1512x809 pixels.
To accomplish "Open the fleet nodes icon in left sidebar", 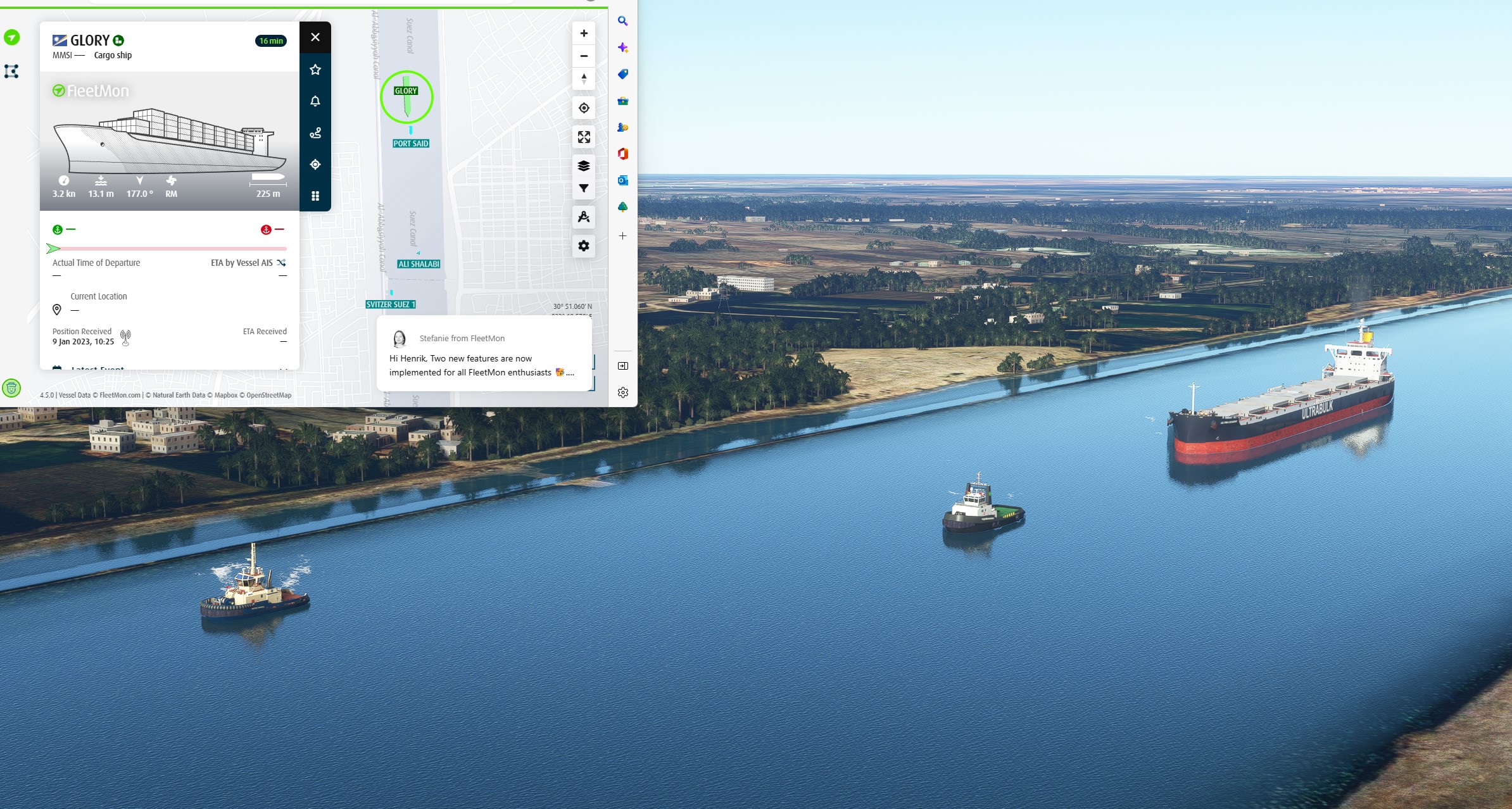I will (x=11, y=72).
